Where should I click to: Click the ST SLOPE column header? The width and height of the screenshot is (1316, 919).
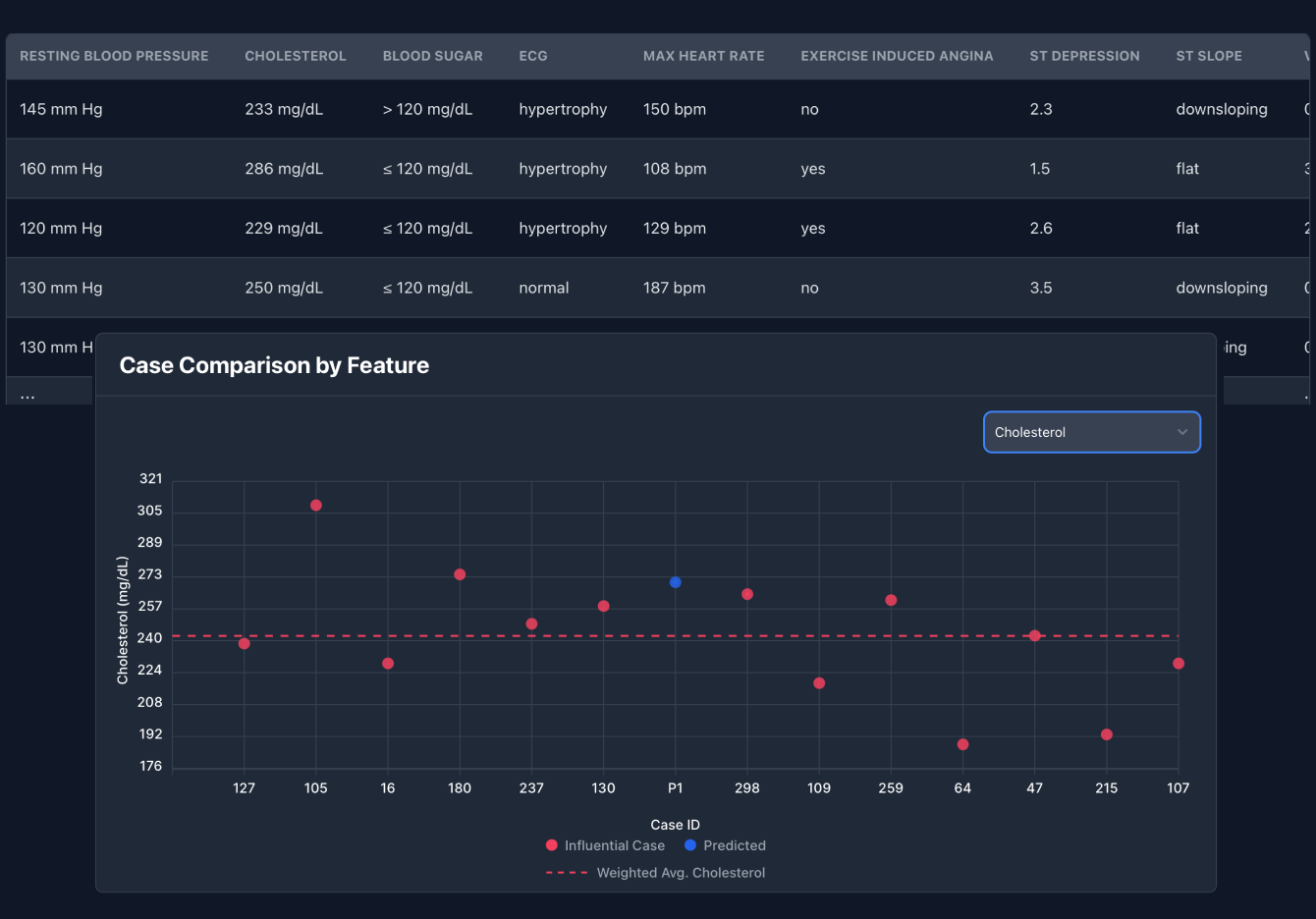pos(1209,56)
